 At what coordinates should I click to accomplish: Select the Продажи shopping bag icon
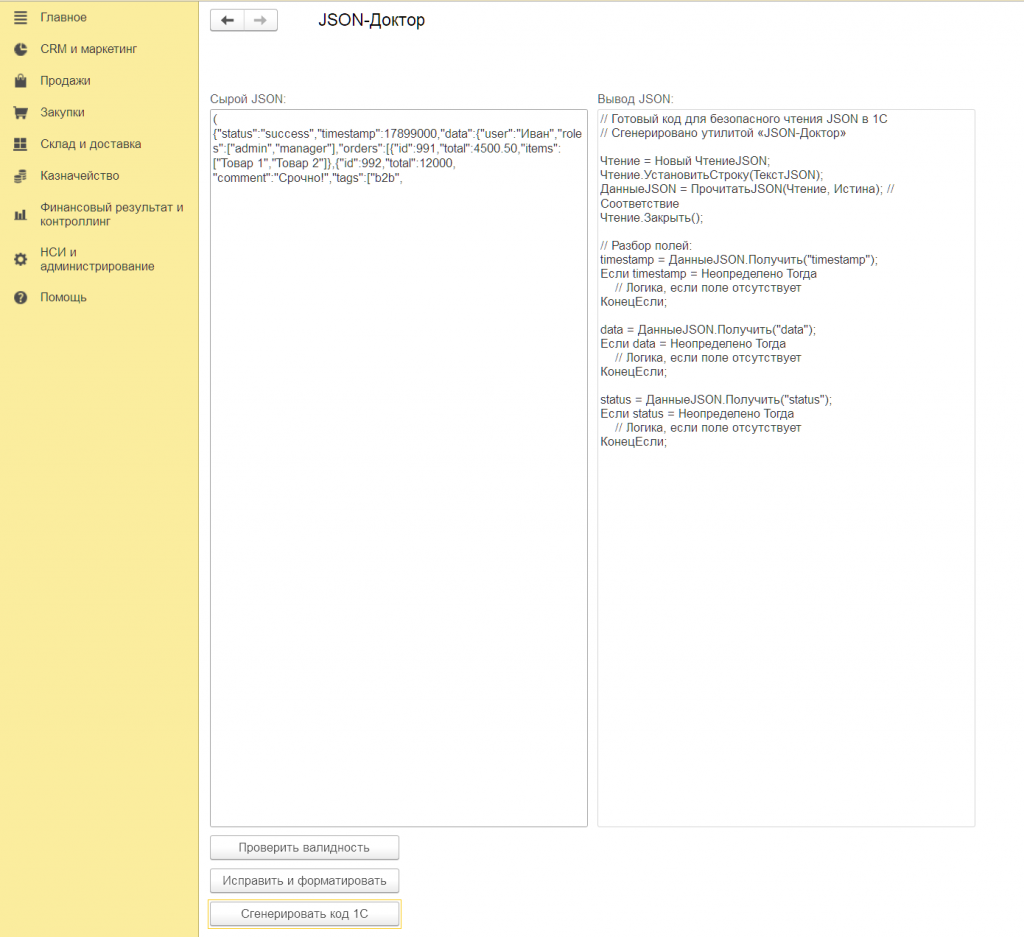coord(20,81)
